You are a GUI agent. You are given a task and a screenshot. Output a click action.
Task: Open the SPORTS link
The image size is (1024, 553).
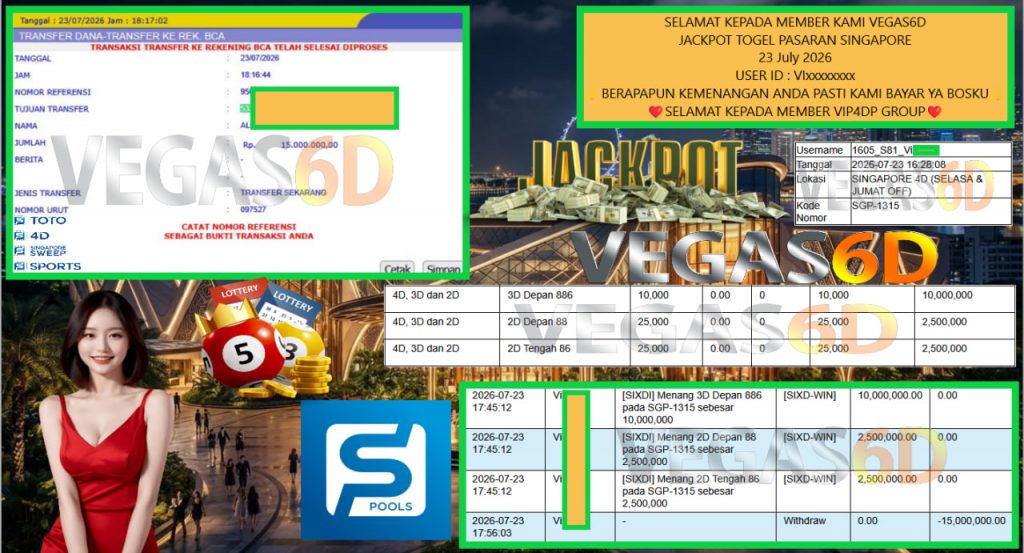tap(56, 266)
